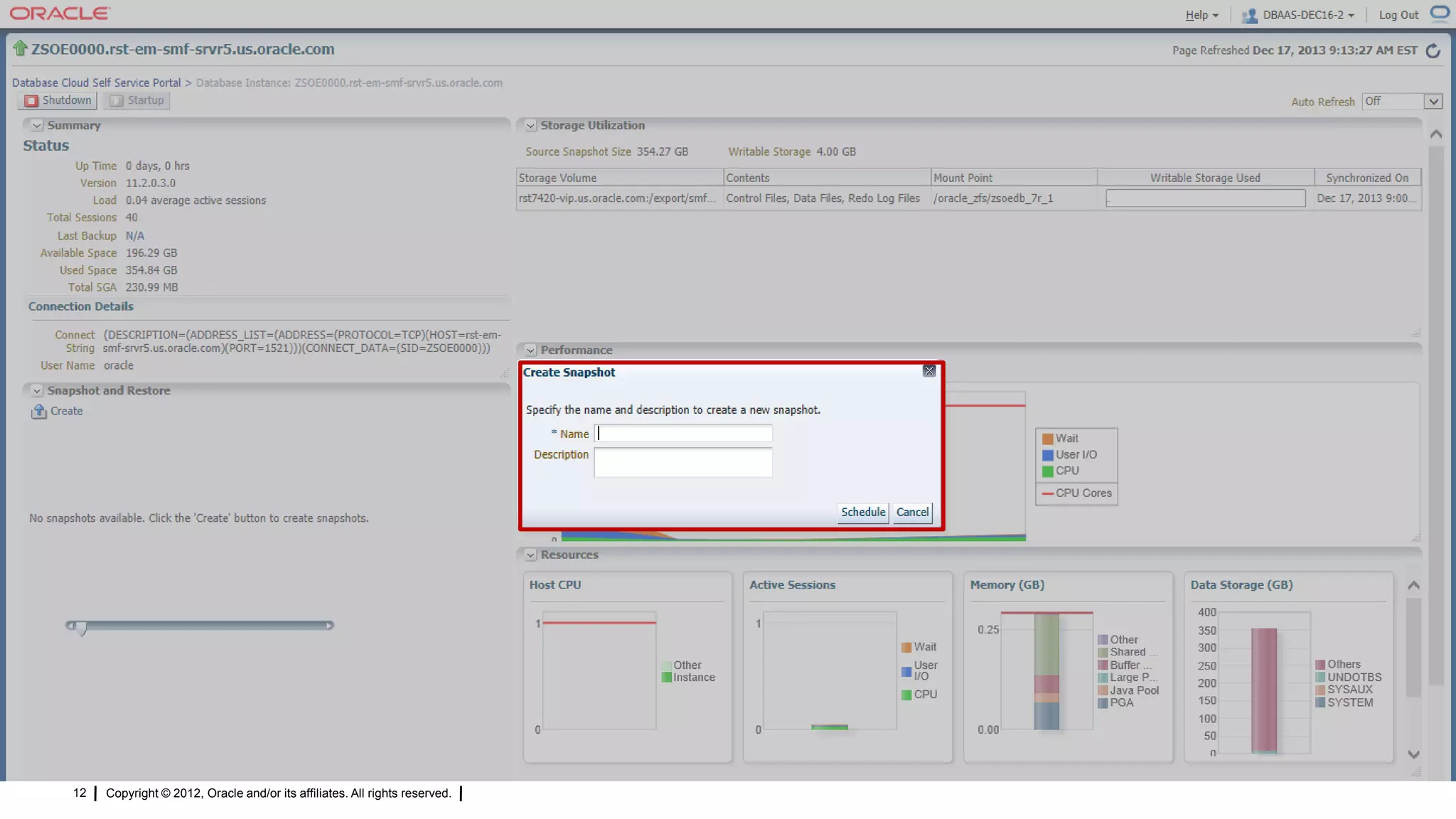1456x819 pixels.
Task: Click the chat bubble icon by Log Out
Action: click(x=1440, y=14)
